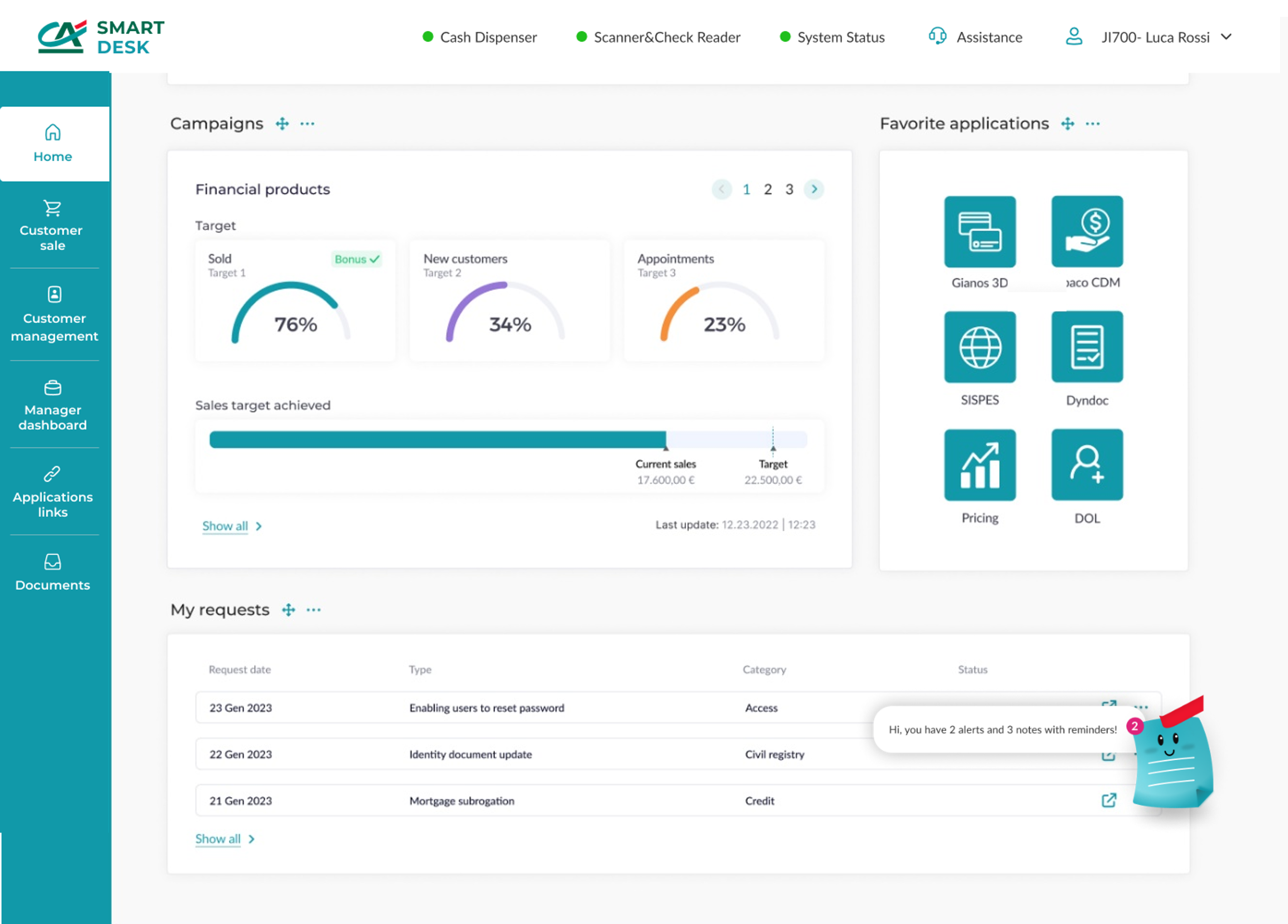1288x924 pixels.
Task: Select page 1 of Financial products
Action: coord(746,189)
